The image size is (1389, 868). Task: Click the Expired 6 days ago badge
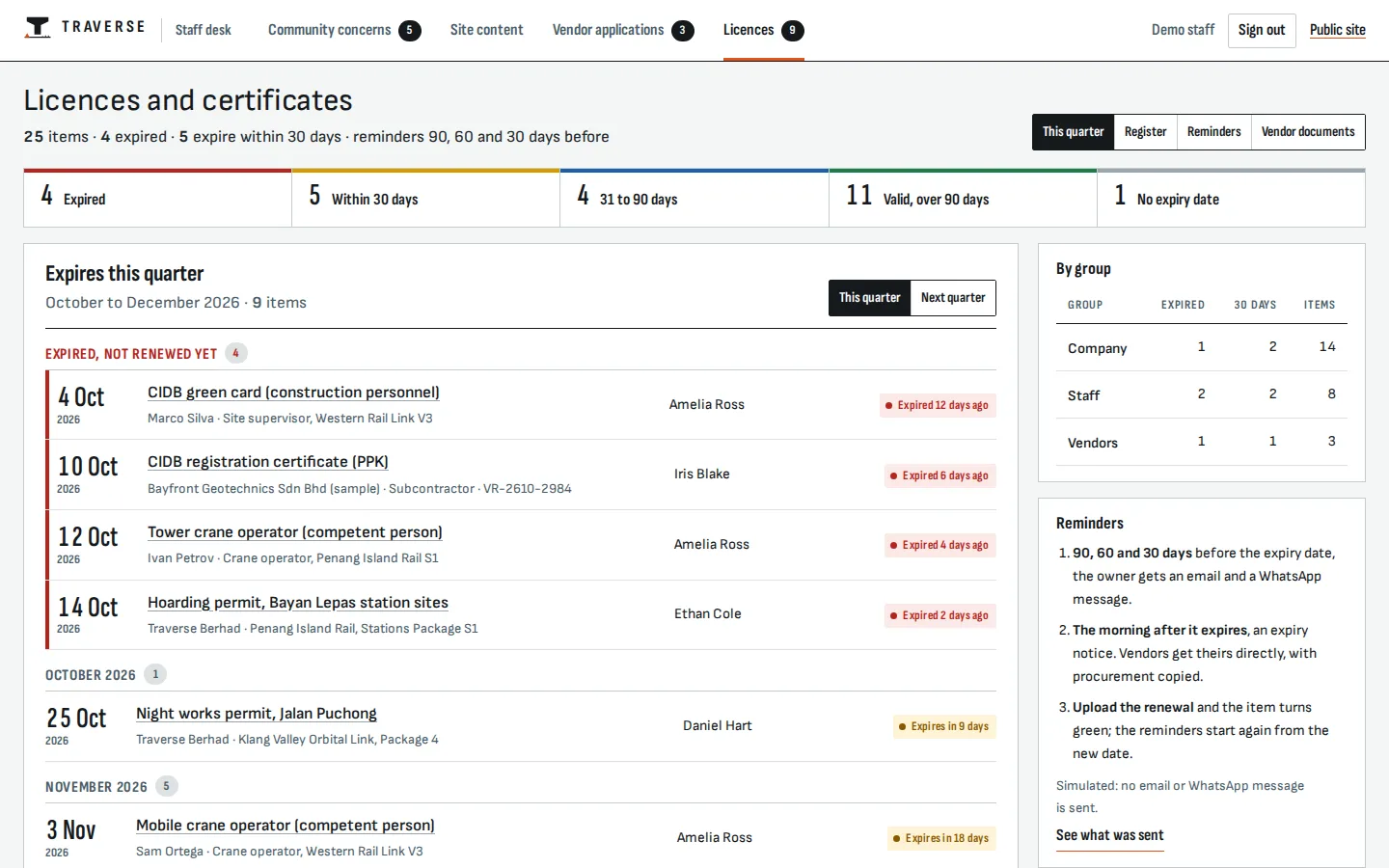point(940,475)
